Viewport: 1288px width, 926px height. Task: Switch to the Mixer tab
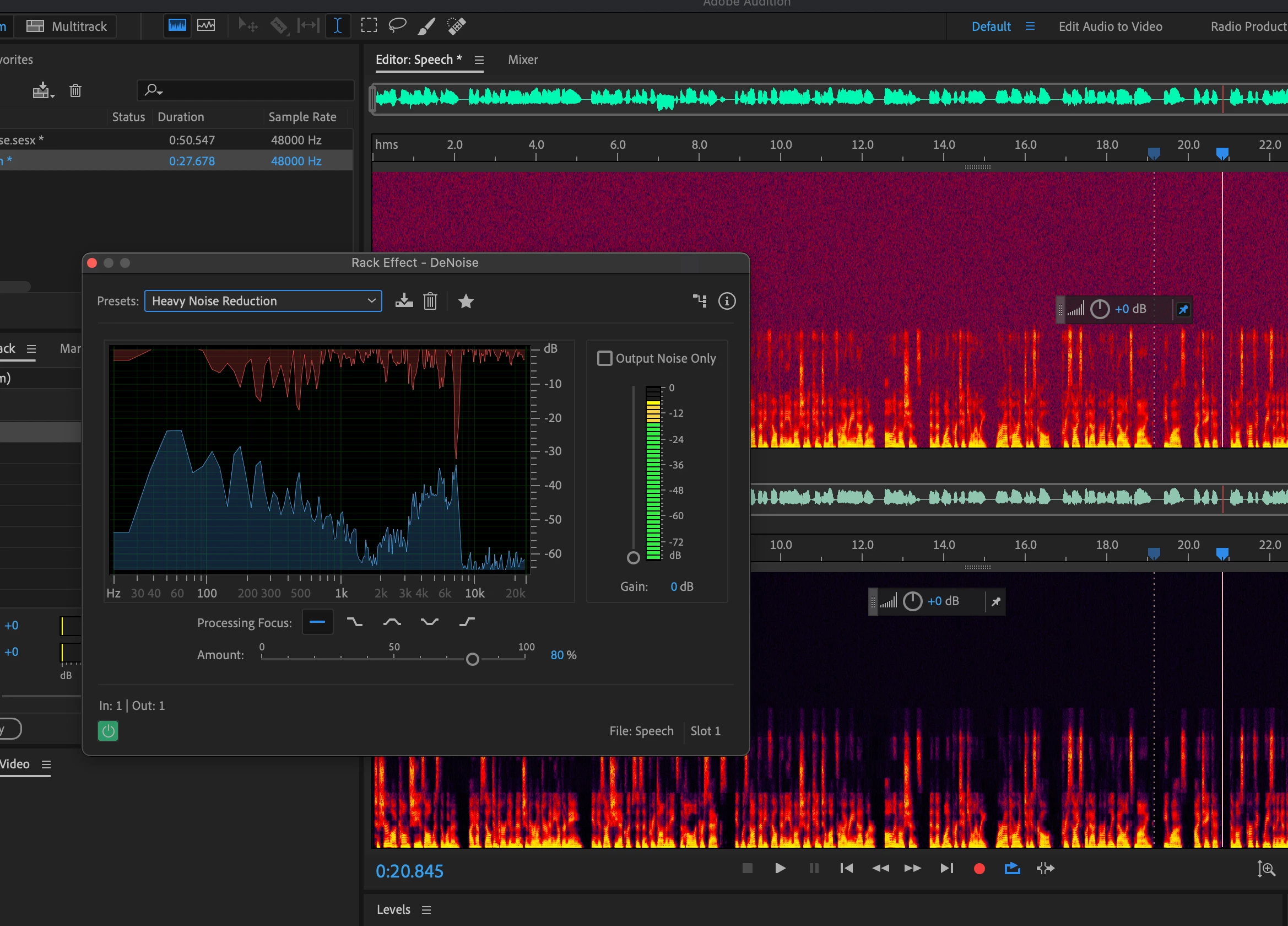coord(522,60)
